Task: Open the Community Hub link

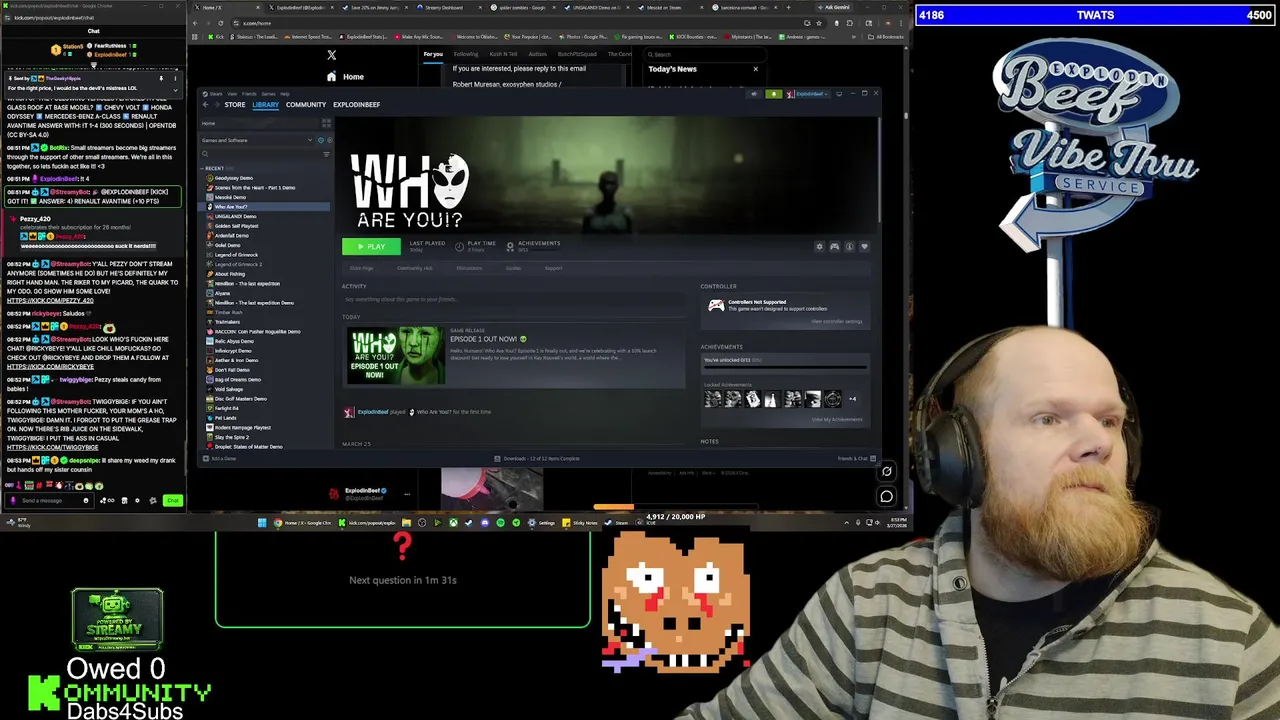Action: 415,268
